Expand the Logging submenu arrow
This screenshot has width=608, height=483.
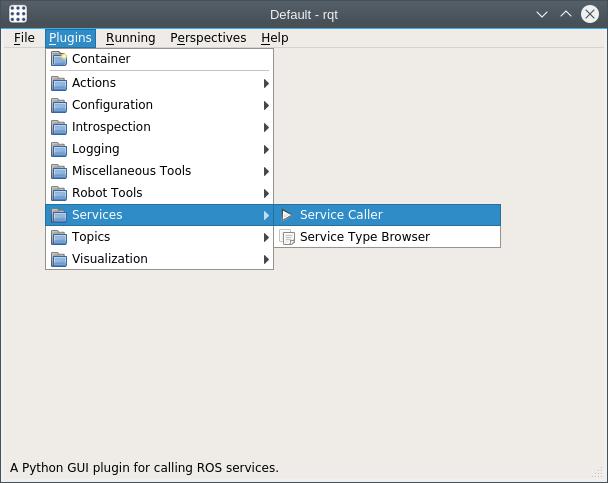click(266, 149)
